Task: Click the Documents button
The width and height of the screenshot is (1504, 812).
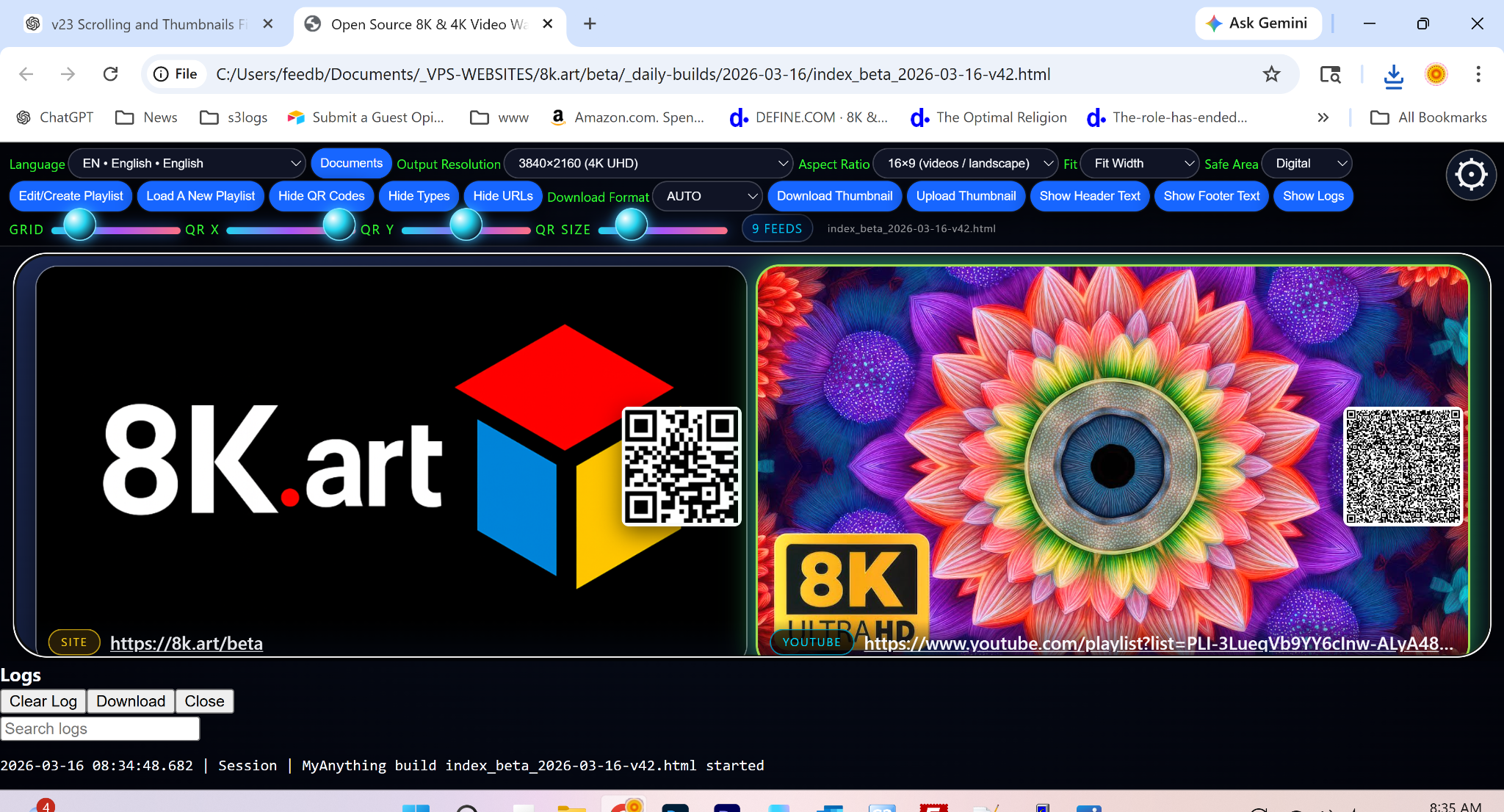Action: click(351, 163)
